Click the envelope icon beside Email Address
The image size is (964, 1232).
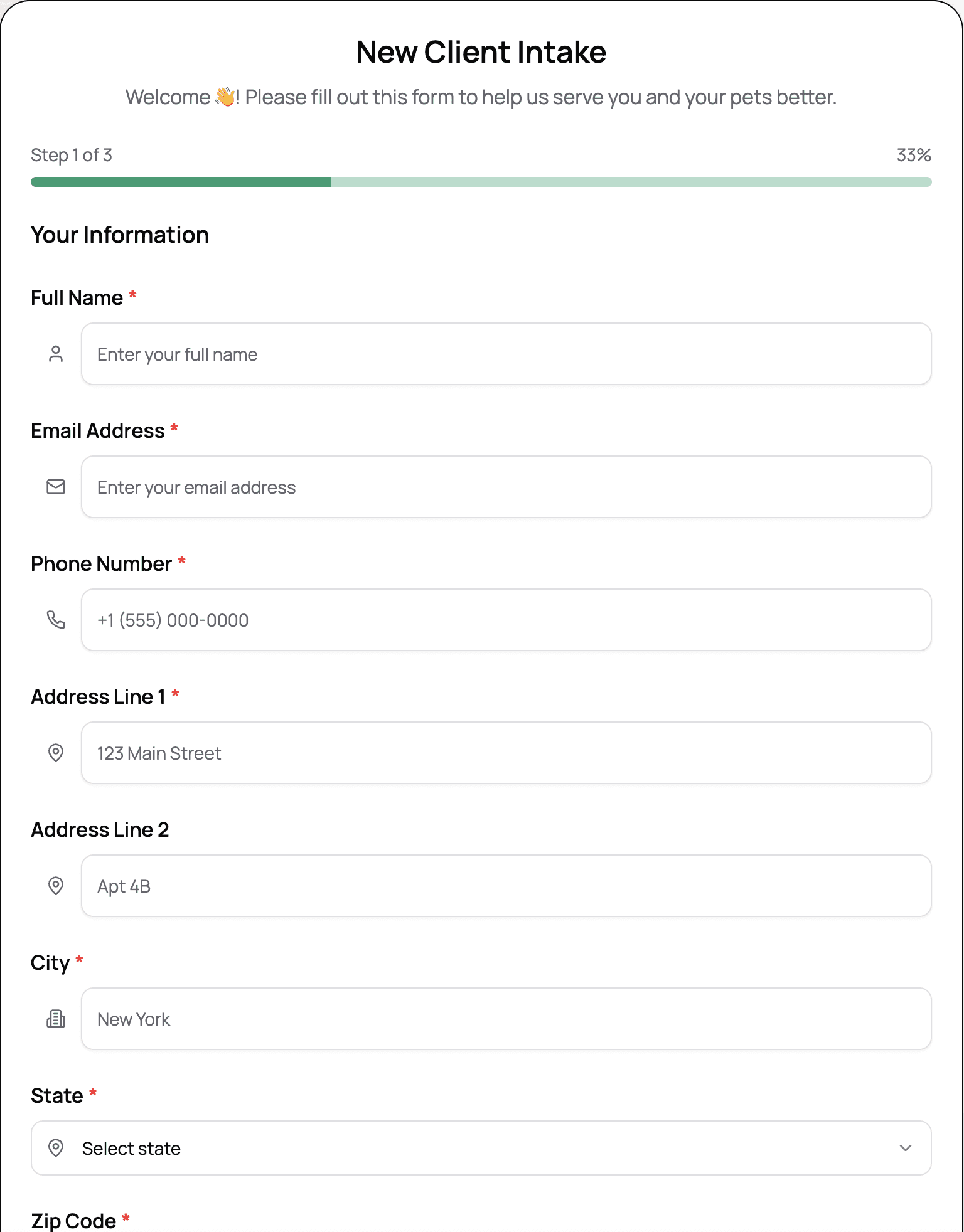pos(56,487)
